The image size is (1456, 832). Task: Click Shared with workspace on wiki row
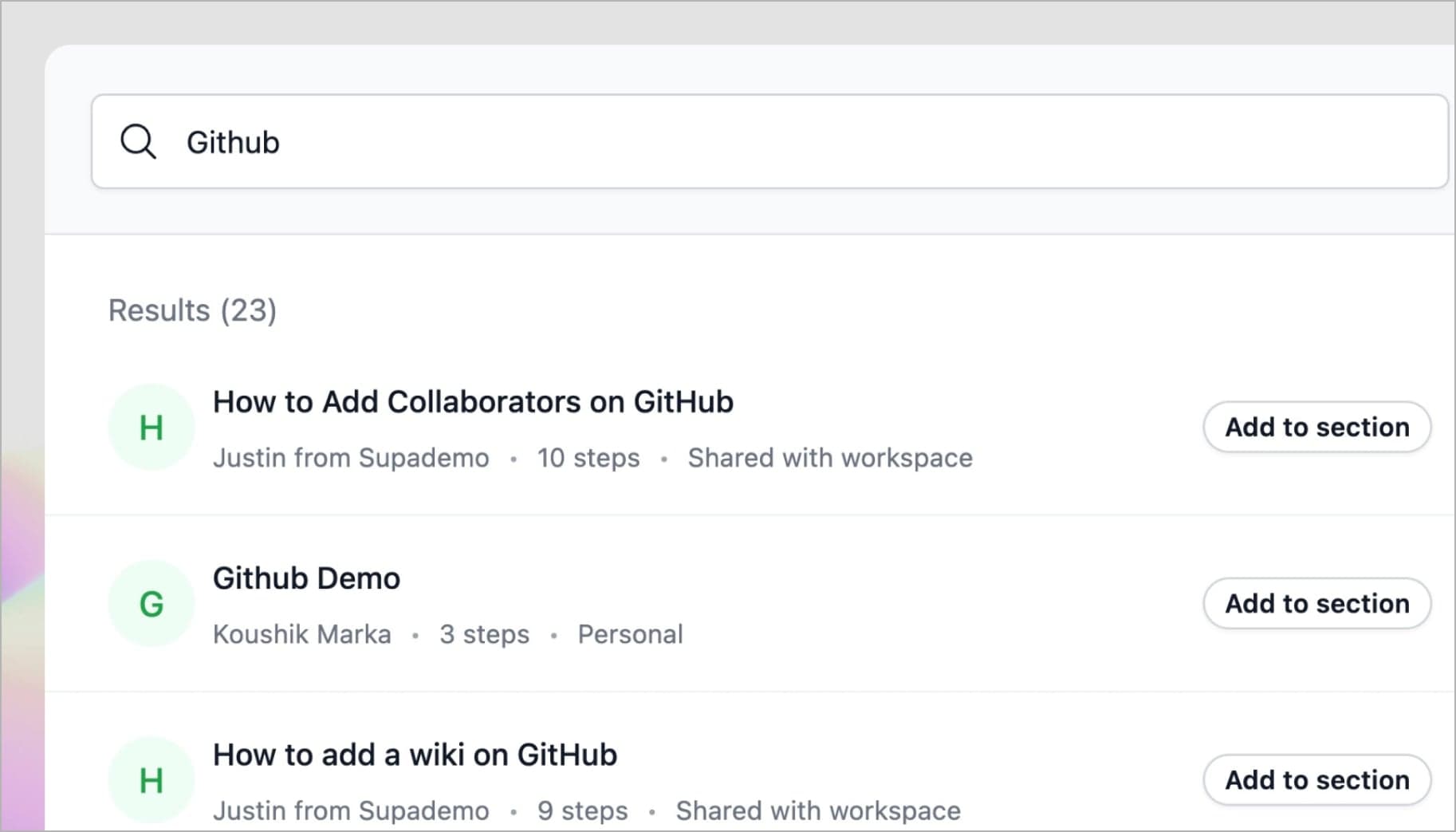coord(818,810)
